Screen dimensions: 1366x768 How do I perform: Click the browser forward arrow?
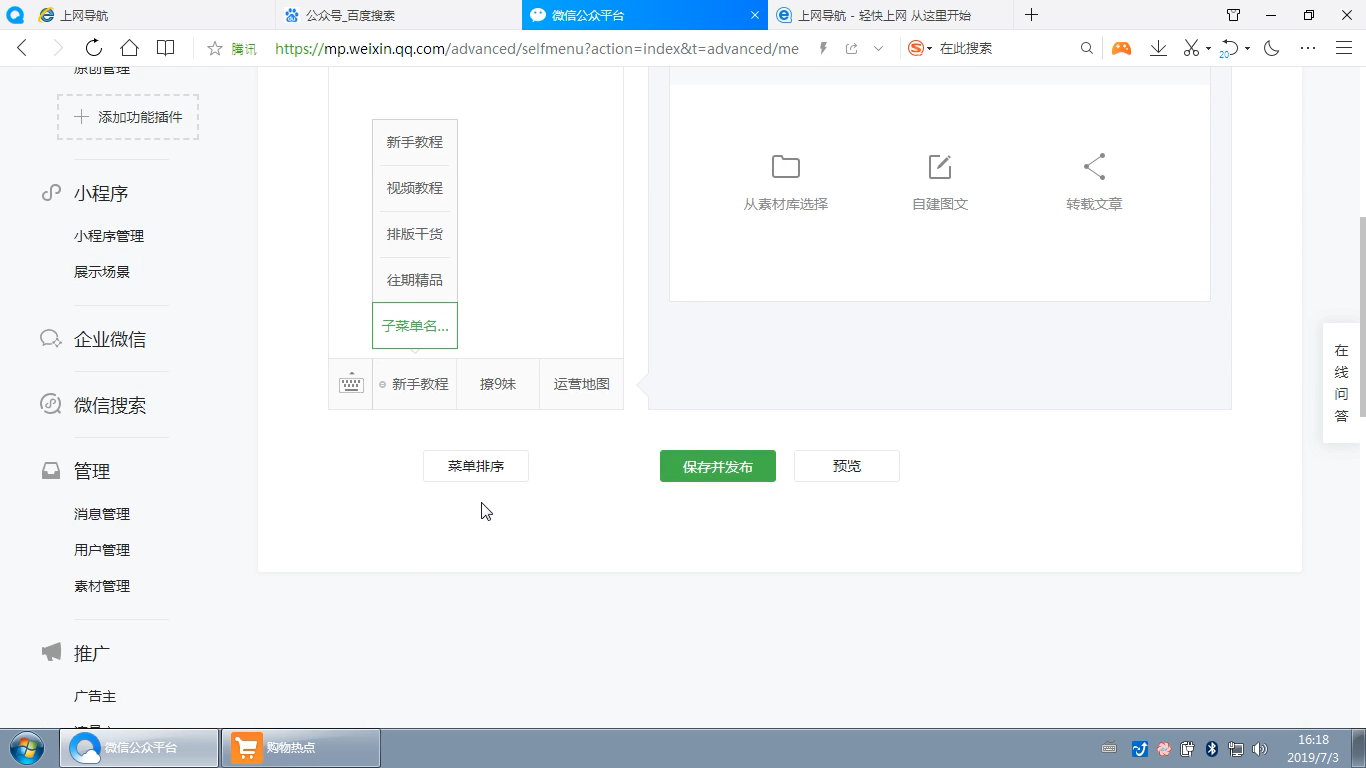[x=57, y=48]
